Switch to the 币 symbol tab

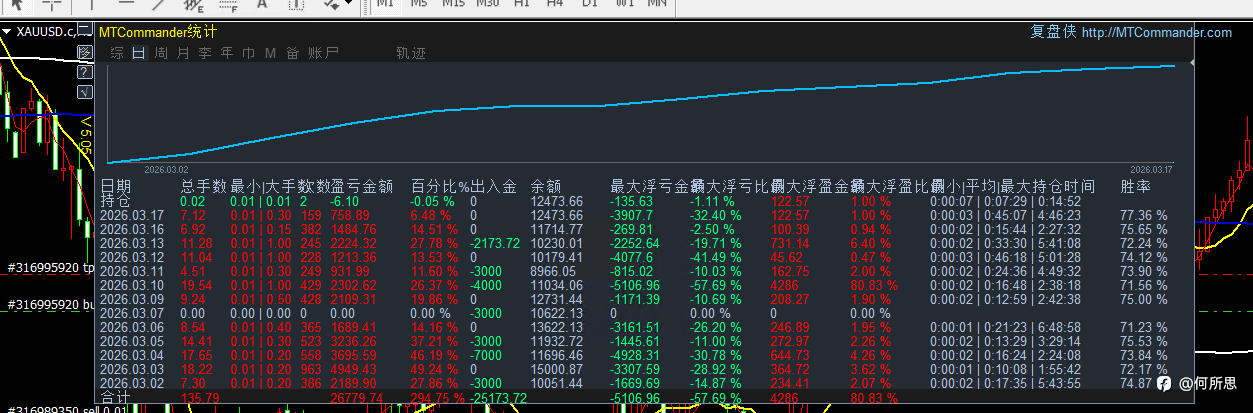point(248,53)
